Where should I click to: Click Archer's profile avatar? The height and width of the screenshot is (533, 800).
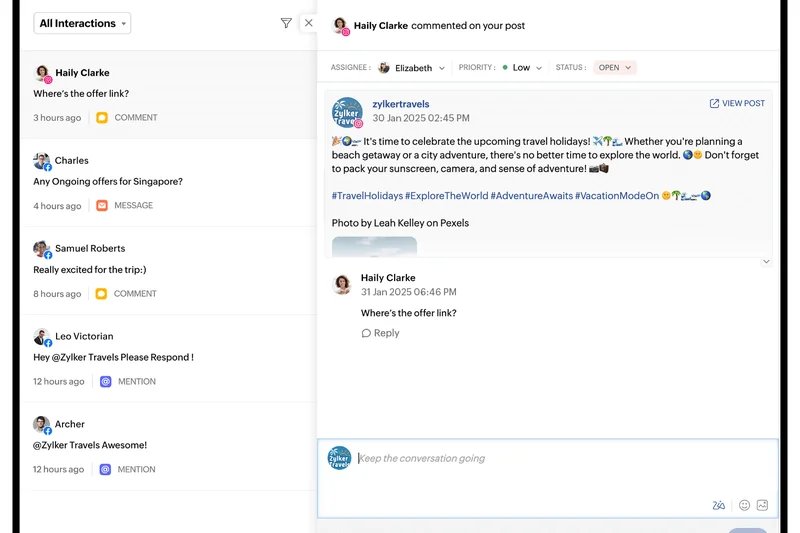pyautogui.click(x=42, y=425)
